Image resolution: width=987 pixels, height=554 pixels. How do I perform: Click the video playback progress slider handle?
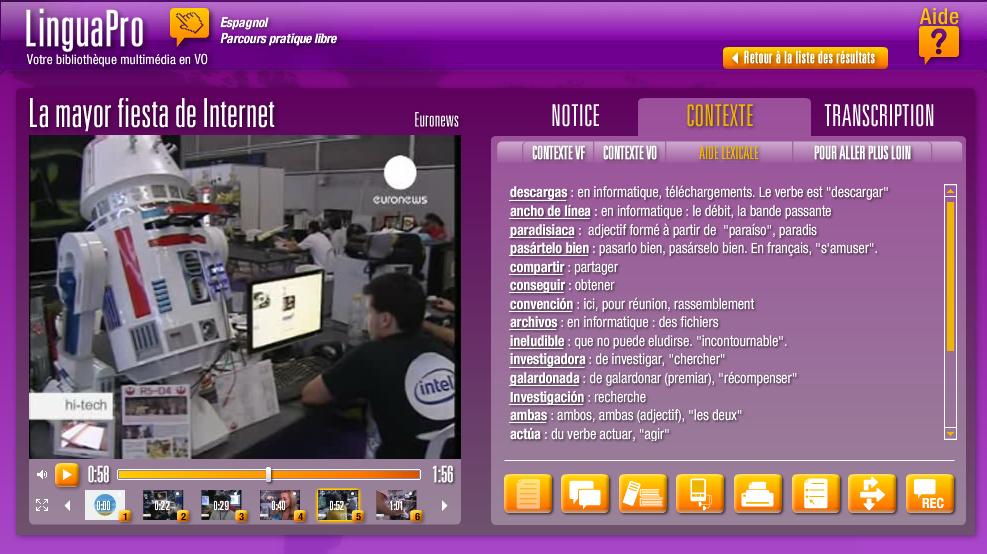pos(269,475)
